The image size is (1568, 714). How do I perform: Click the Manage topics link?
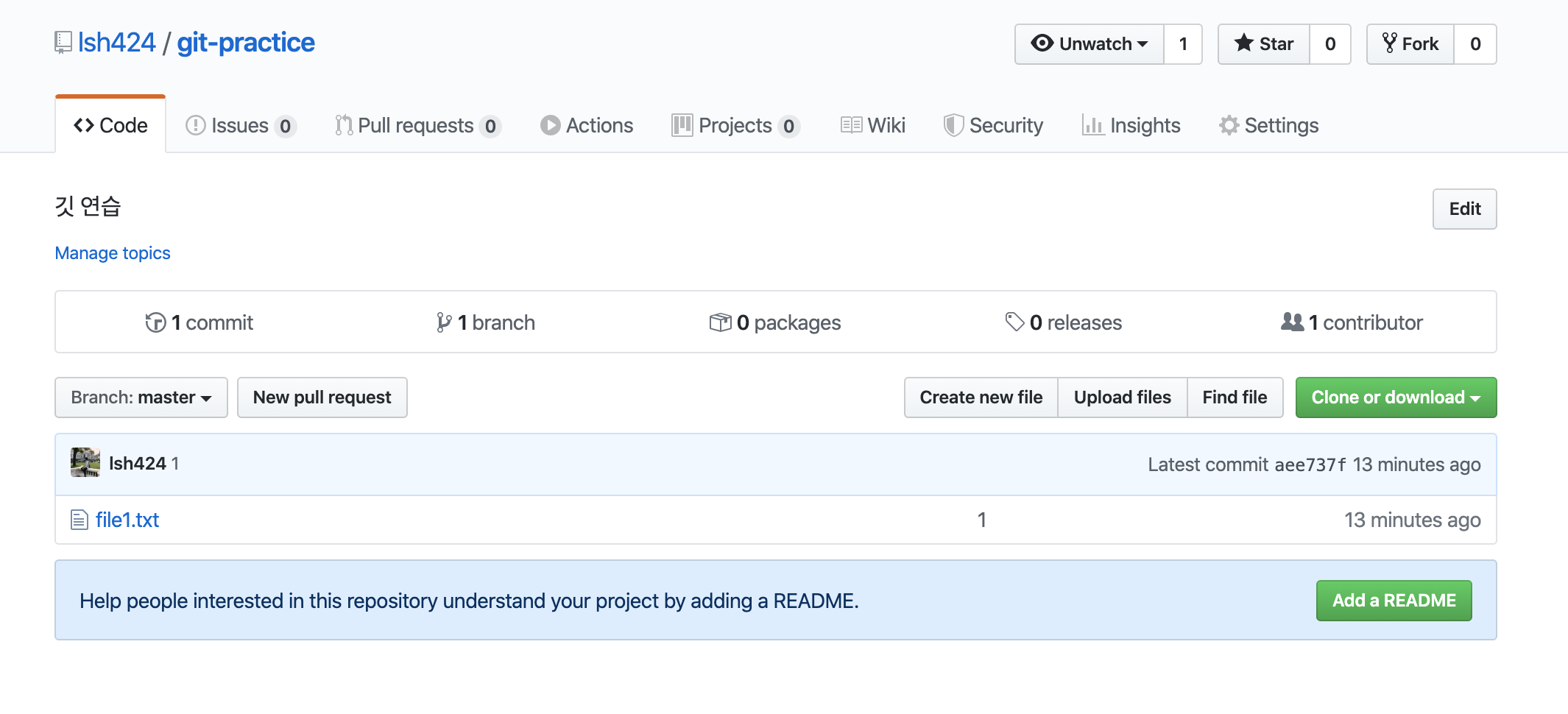click(113, 253)
